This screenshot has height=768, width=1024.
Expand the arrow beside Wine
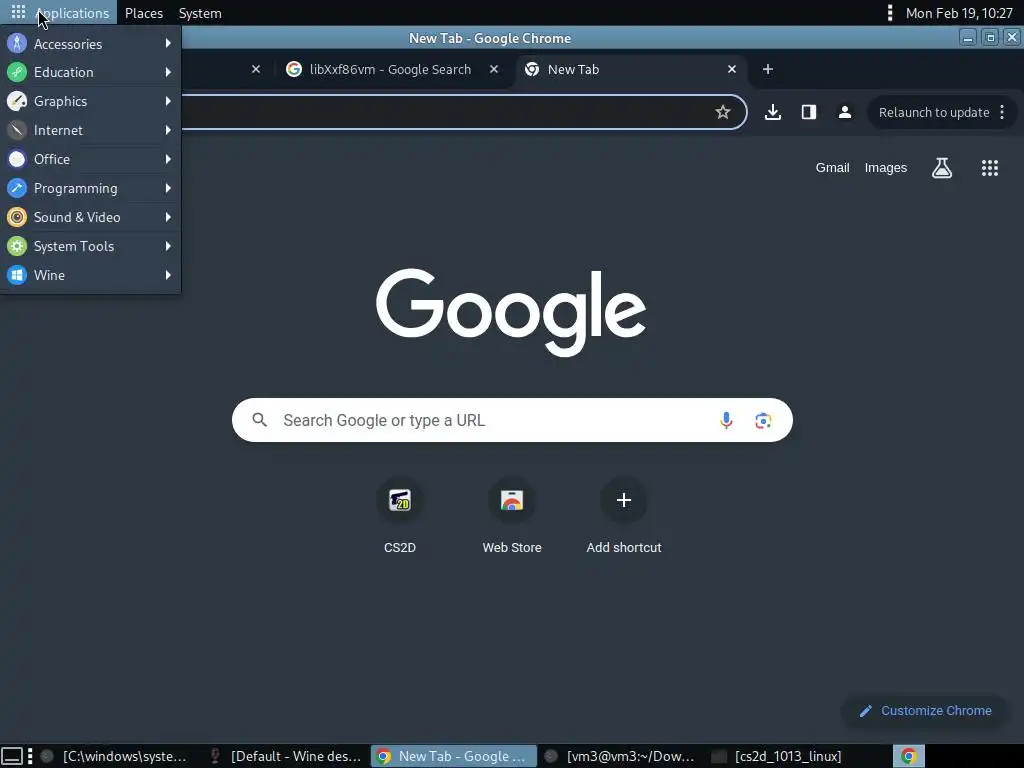tap(168, 275)
